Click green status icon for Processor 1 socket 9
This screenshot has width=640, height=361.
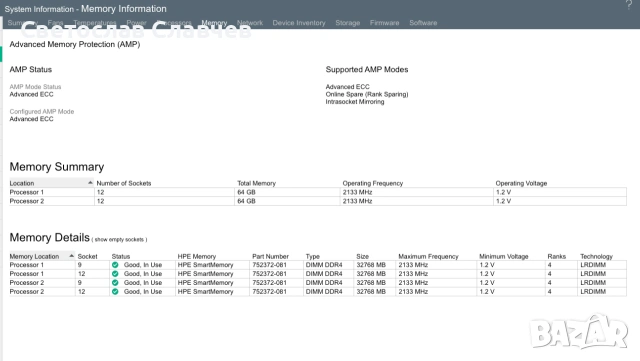(115, 265)
